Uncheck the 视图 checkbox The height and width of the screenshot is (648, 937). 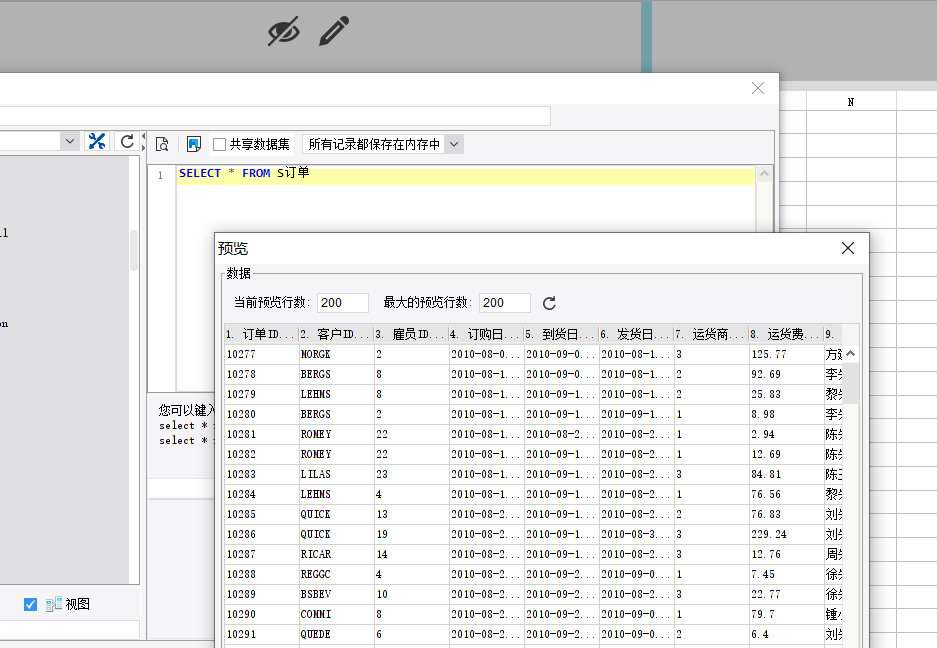30,604
